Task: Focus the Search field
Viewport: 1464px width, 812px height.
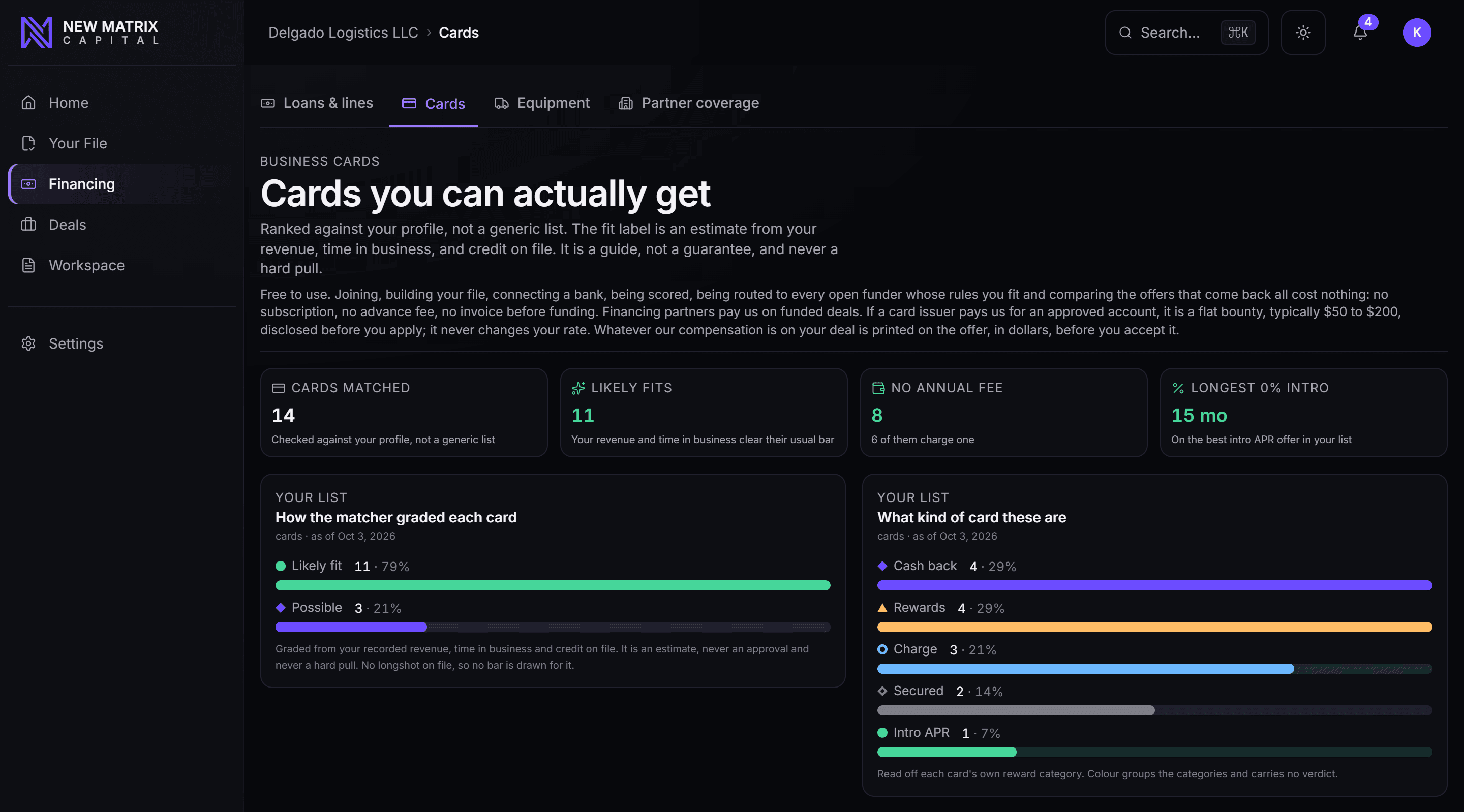Action: tap(1186, 33)
